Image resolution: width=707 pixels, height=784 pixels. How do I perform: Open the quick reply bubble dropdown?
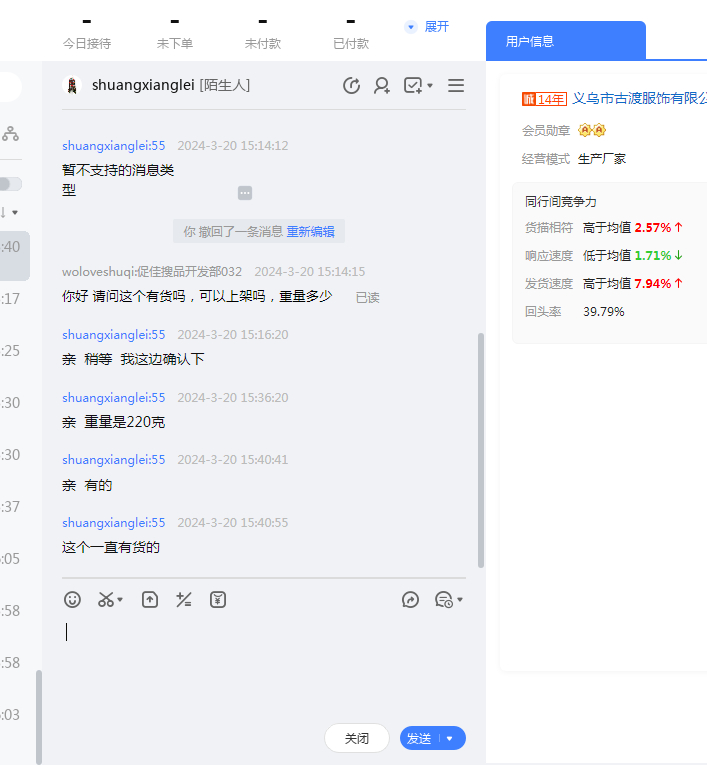pos(448,600)
